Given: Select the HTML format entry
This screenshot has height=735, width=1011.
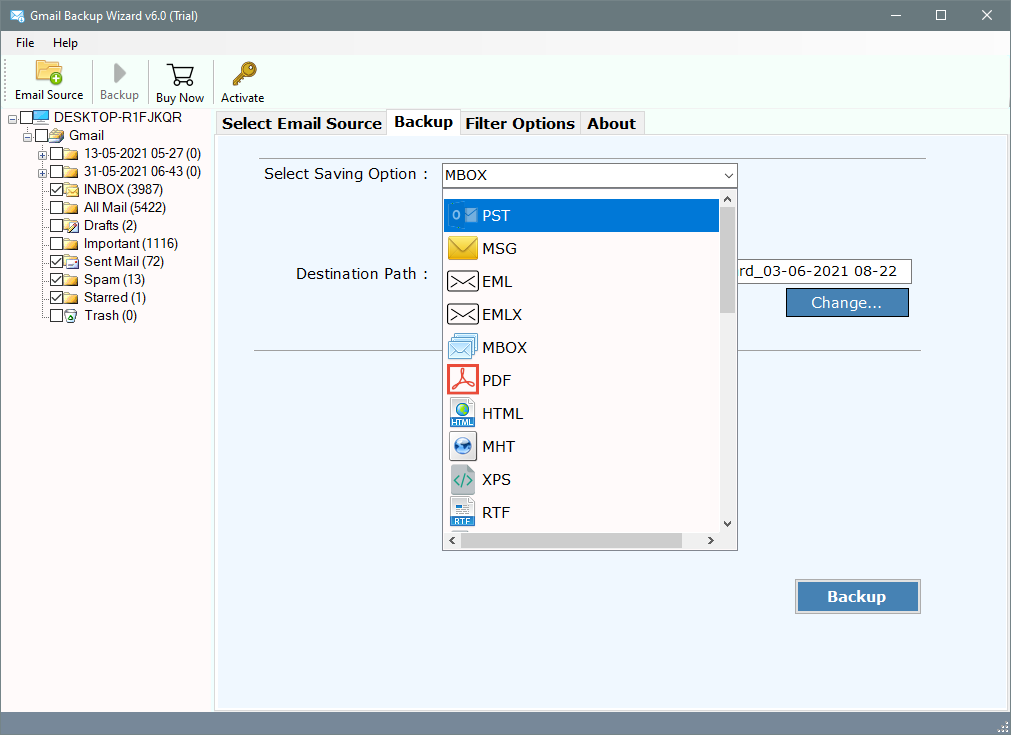Looking at the screenshot, I should 581,414.
